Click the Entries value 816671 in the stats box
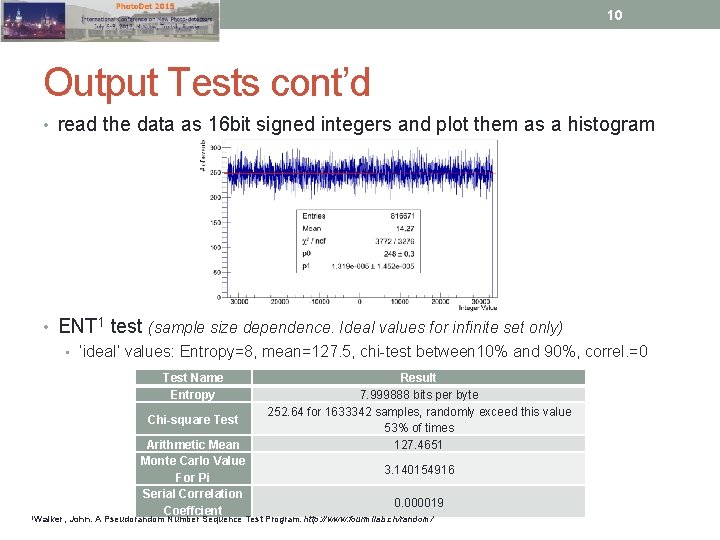This screenshot has height=540, width=720. pyautogui.click(x=402, y=216)
